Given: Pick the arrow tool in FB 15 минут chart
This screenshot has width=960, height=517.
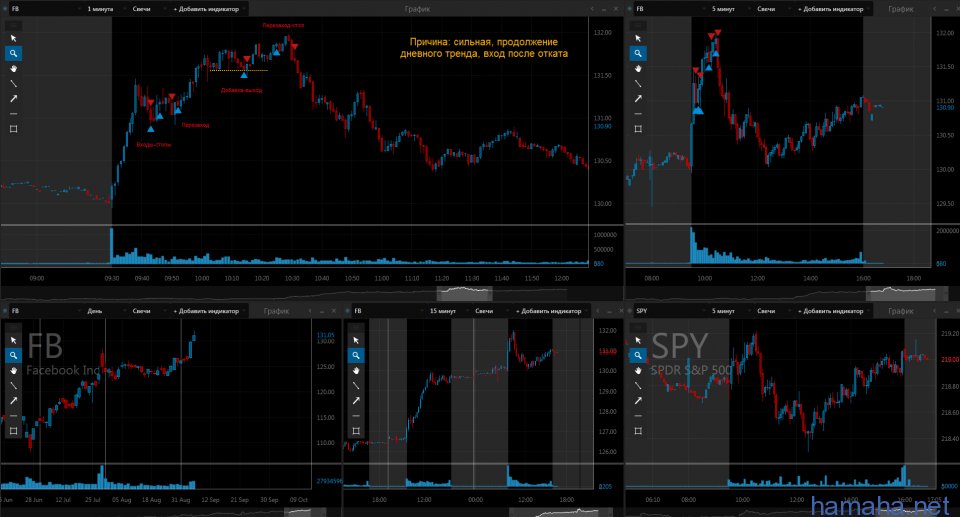Looking at the screenshot, I should pyautogui.click(x=356, y=401).
